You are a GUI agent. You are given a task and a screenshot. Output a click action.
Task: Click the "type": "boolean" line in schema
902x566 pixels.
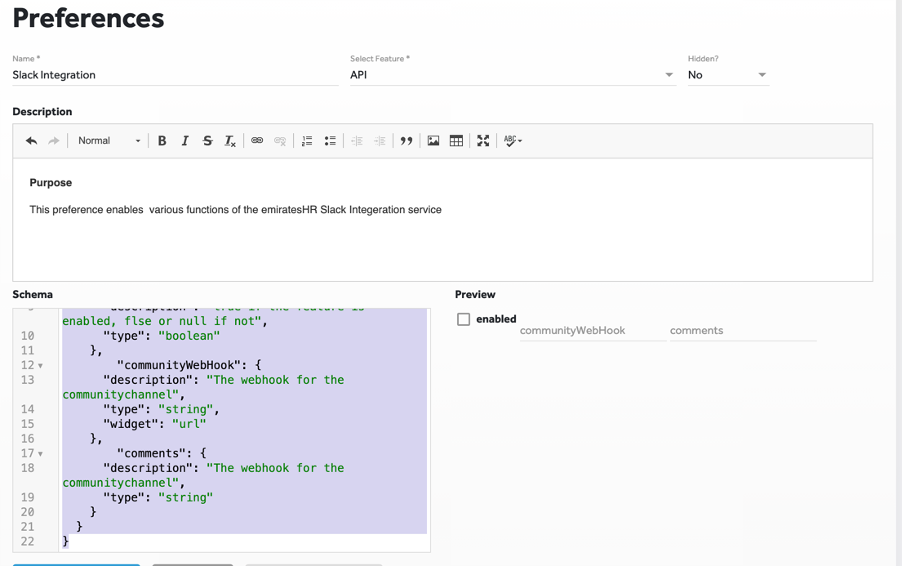(161, 336)
